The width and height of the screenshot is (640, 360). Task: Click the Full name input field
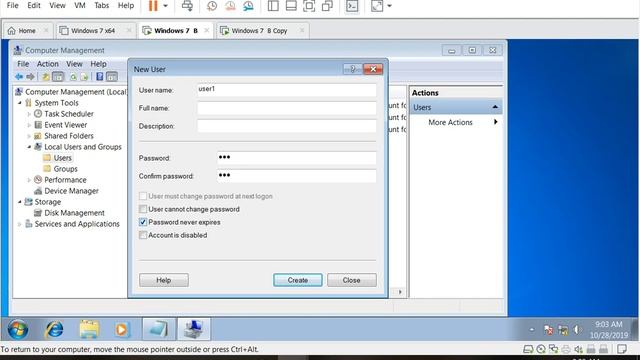click(287, 108)
